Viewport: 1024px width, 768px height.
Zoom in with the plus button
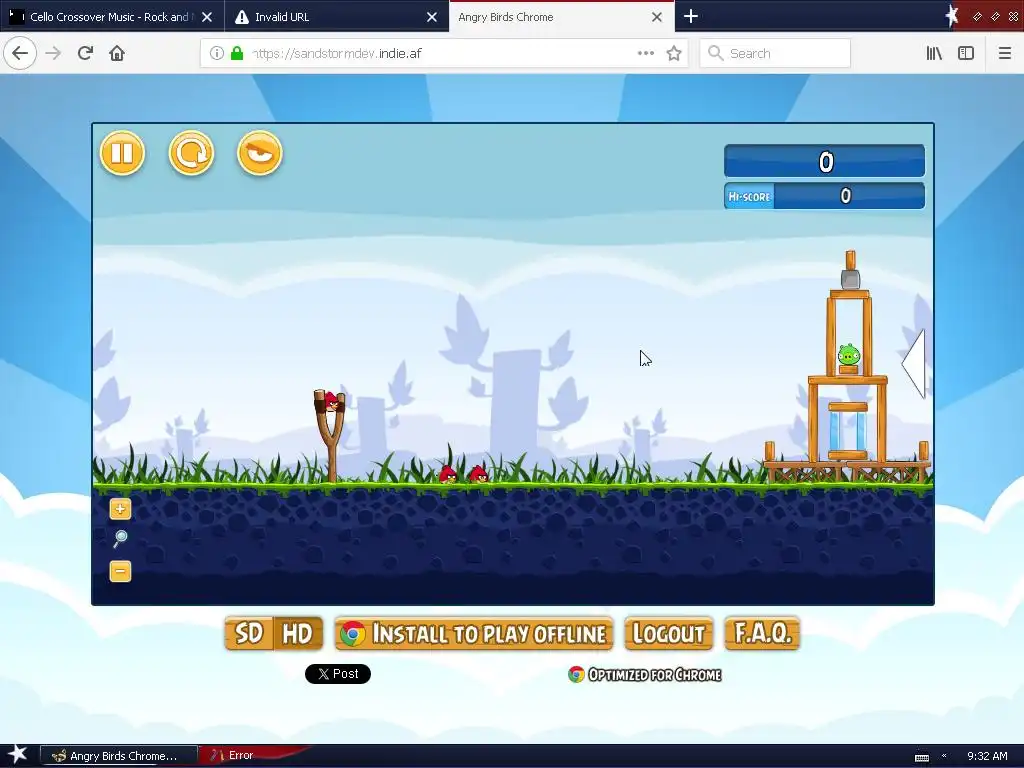click(120, 509)
